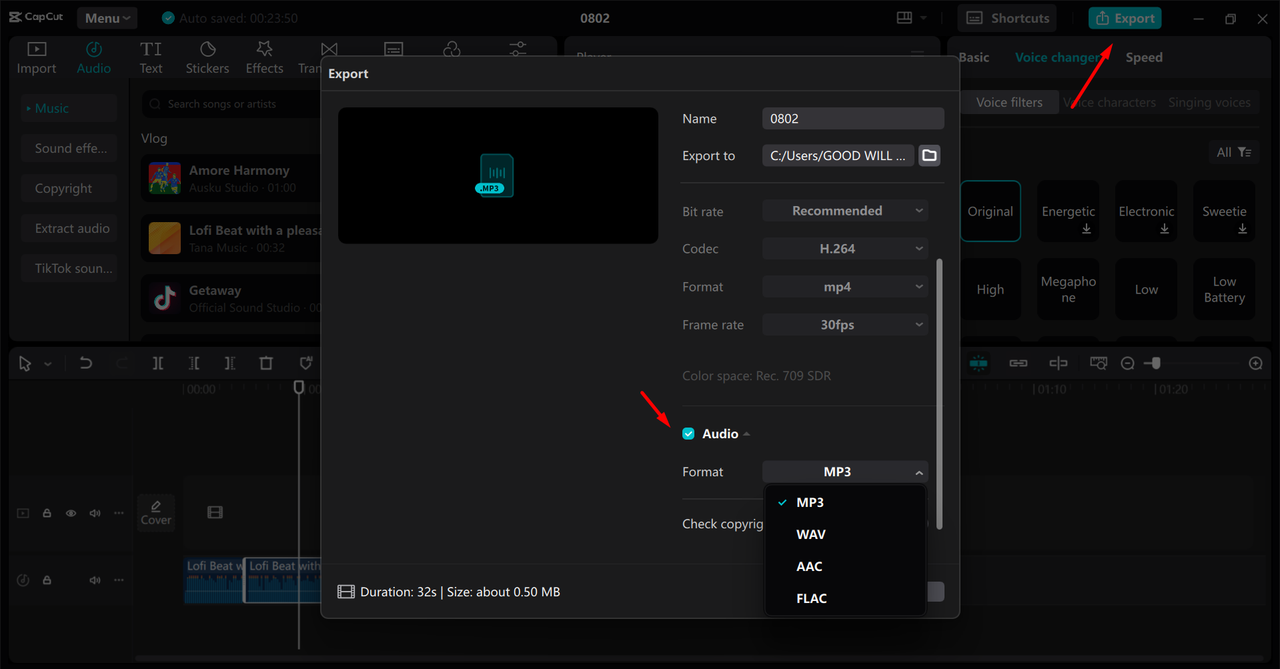
Task: Click the Cover edit button
Action: click(156, 512)
